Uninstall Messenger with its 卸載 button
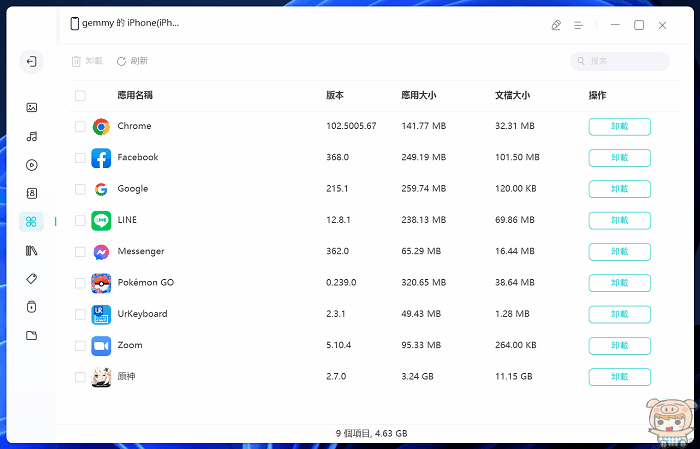 click(620, 252)
